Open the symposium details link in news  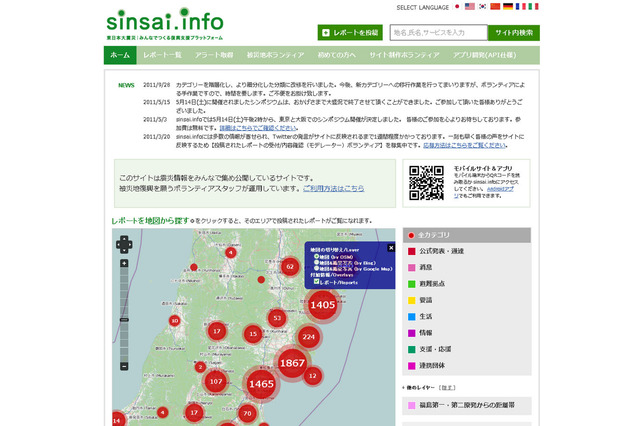tap(258, 128)
